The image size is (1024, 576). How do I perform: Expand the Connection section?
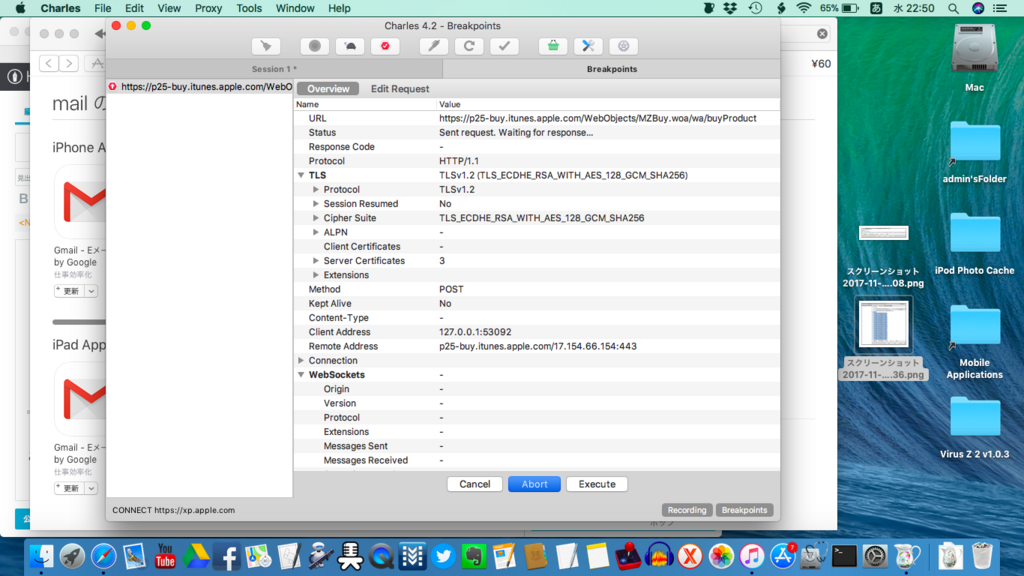tap(301, 360)
